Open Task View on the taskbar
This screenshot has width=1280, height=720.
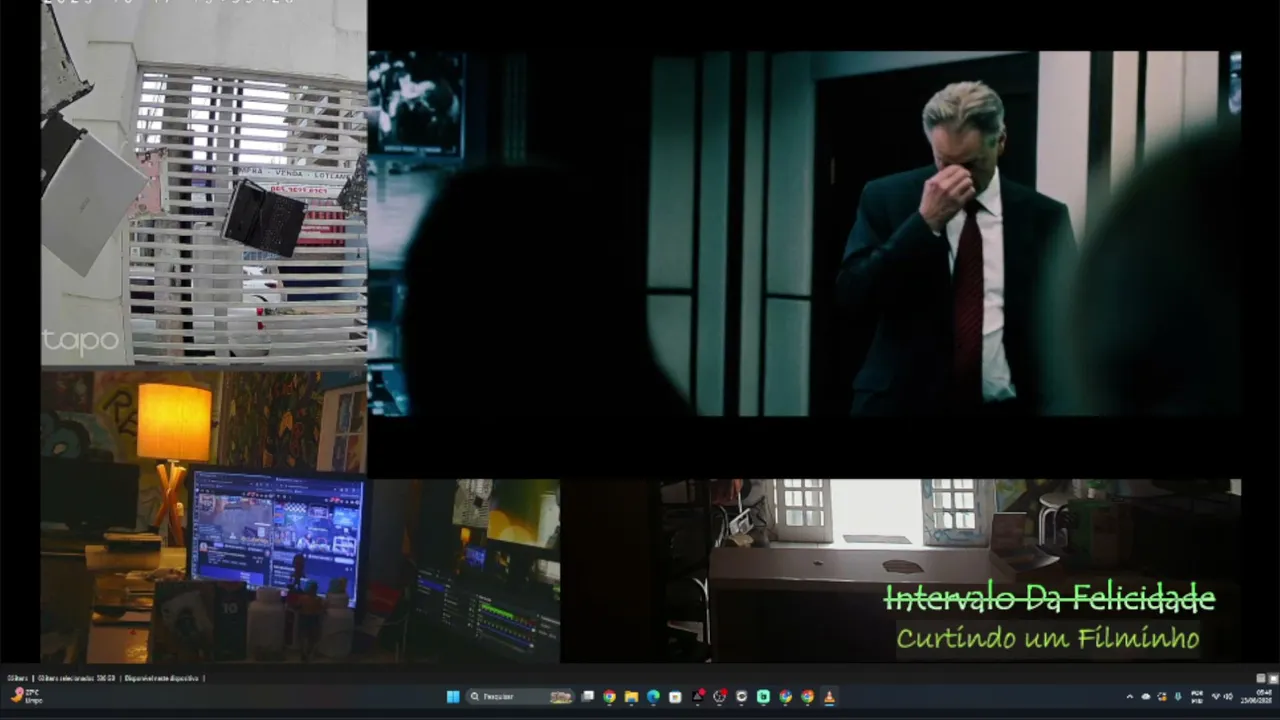click(588, 697)
